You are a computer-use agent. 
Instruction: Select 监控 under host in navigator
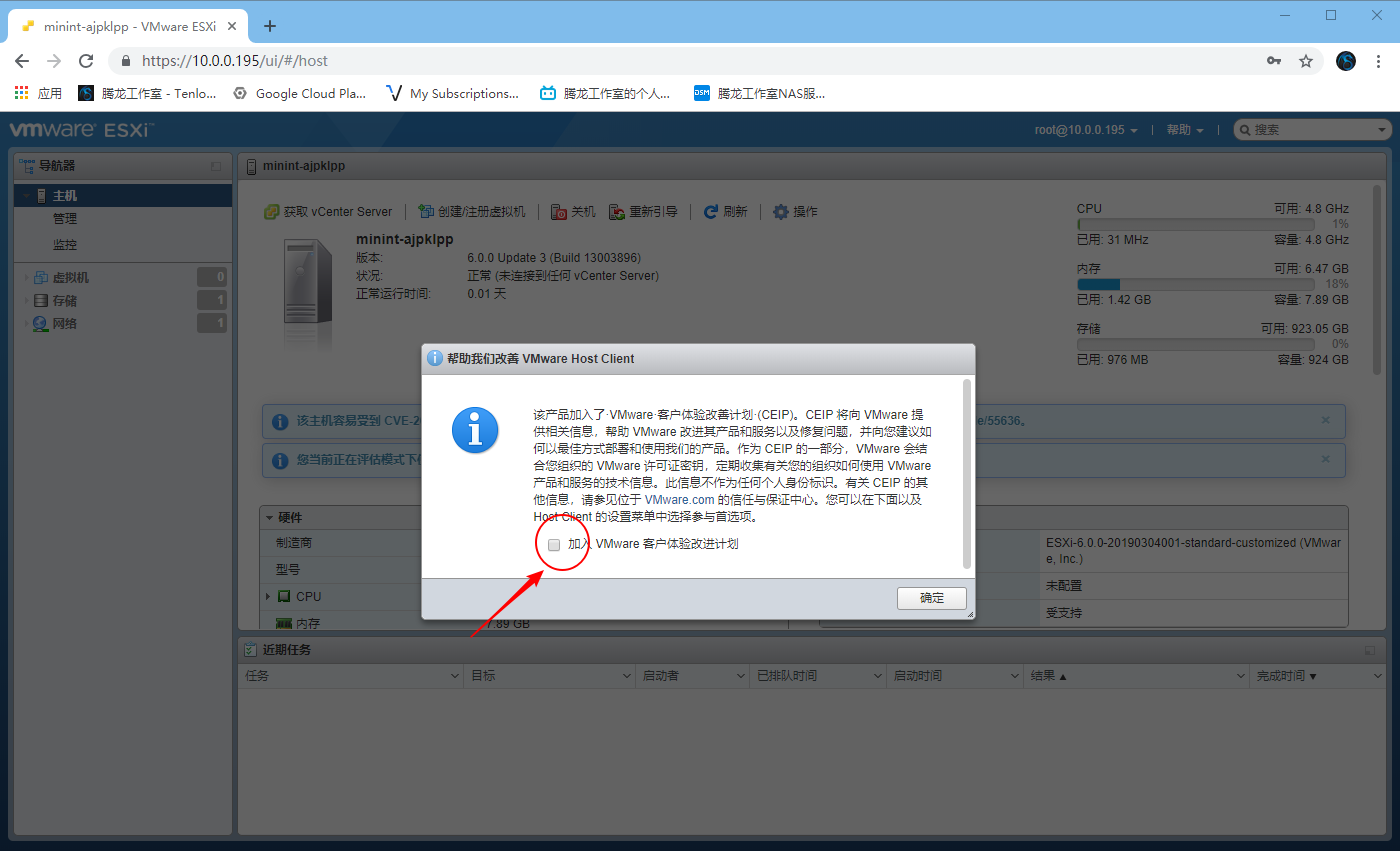65,245
